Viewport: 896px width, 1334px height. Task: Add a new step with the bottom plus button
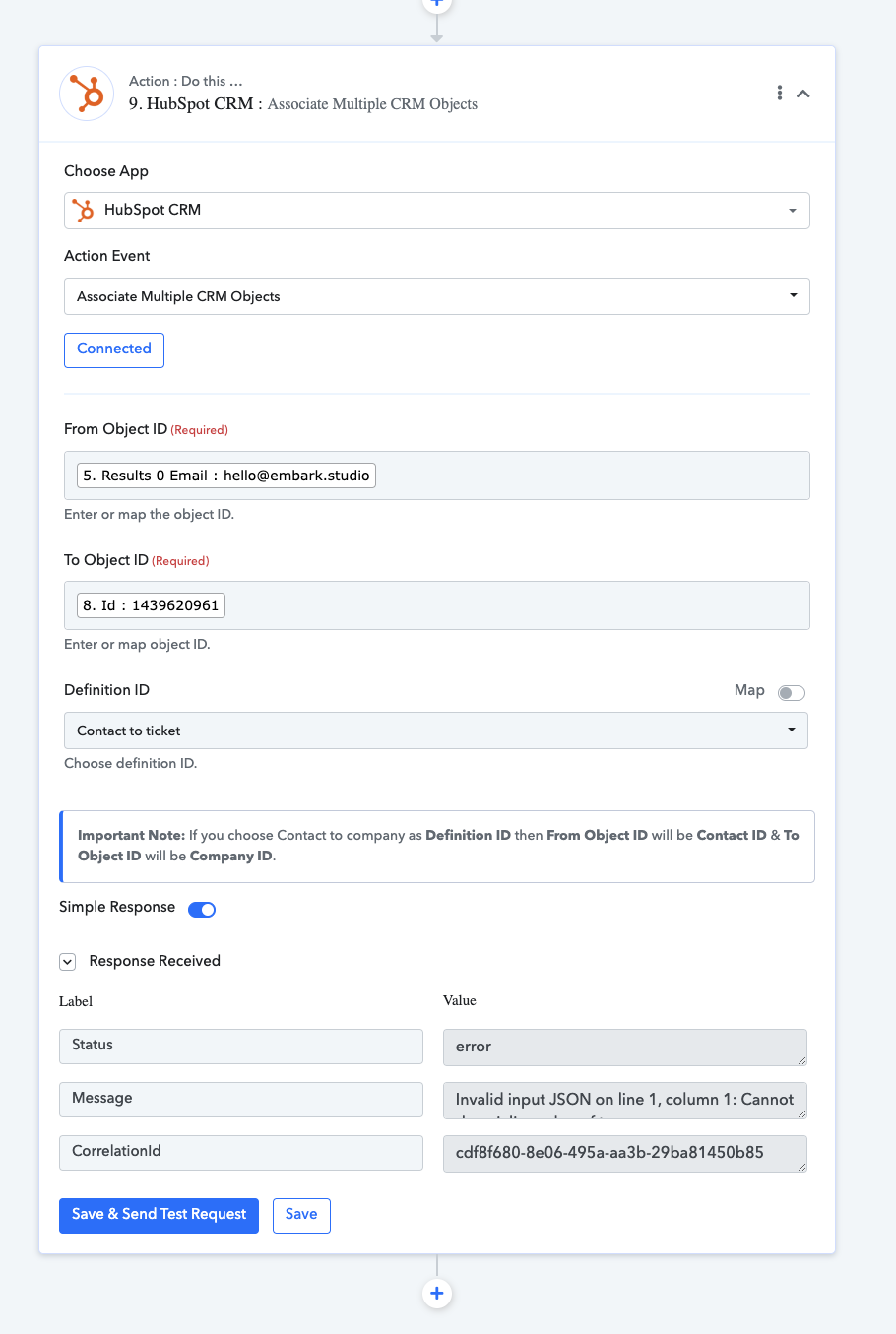pyautogui.click(x=437, y=1293)
